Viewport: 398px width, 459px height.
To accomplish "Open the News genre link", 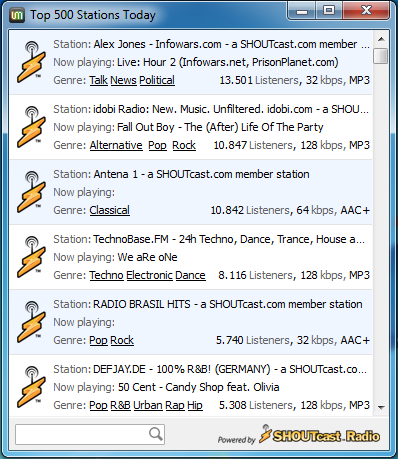I will tap(123, 80).
